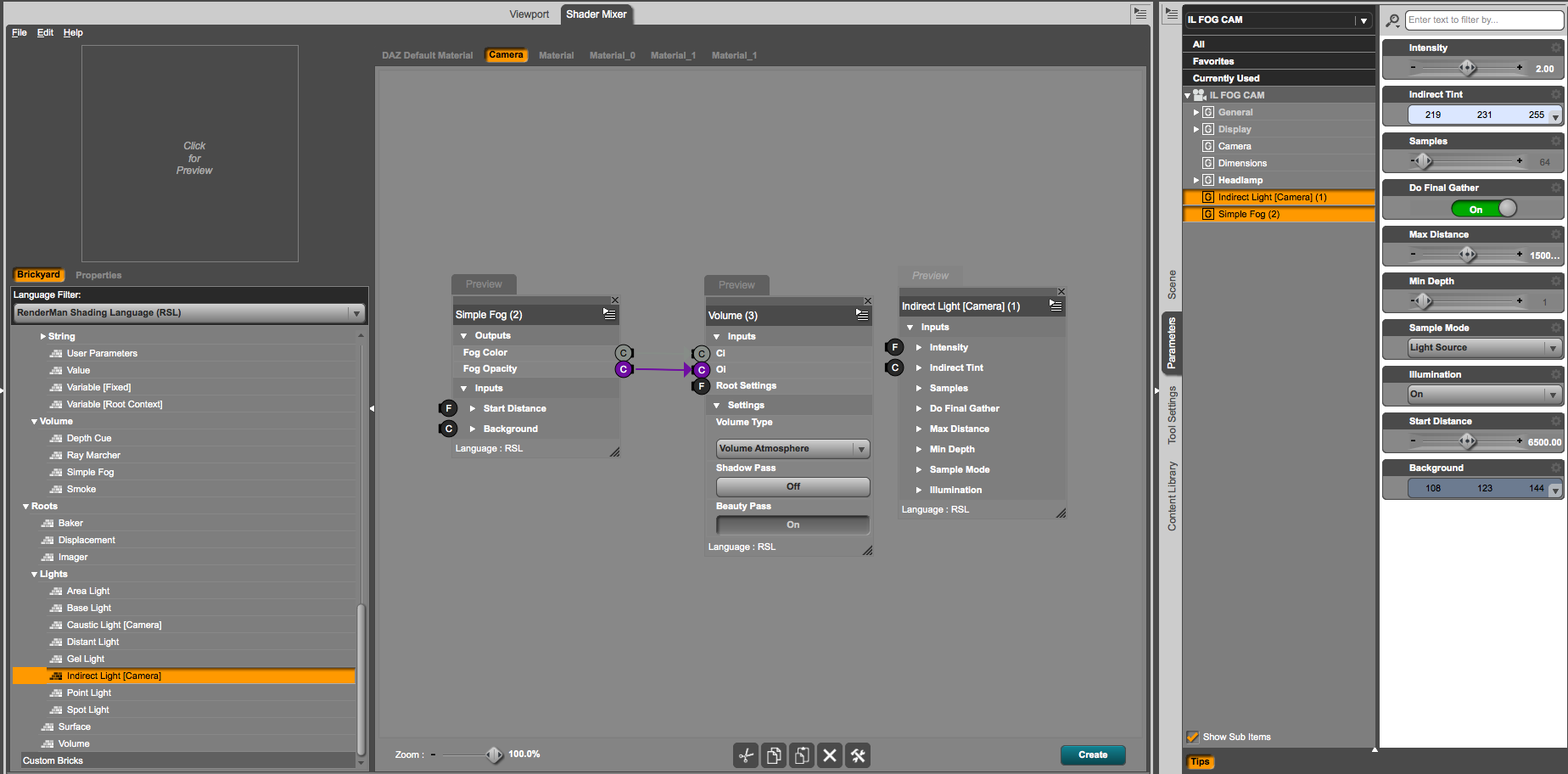
Task: Click the Paste bricks icon
Action: 801,754
